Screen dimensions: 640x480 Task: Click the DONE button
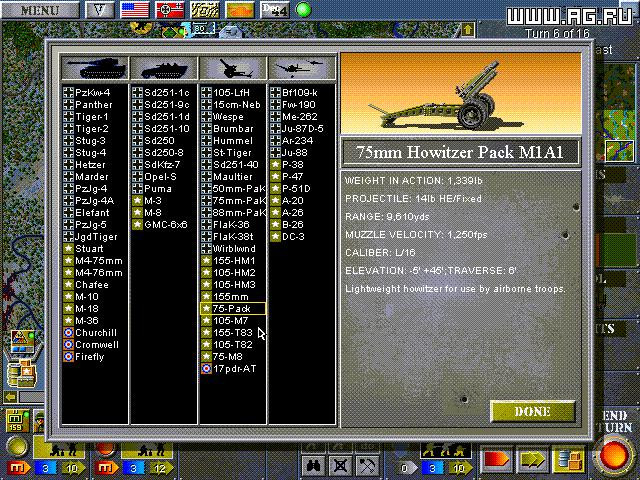click(532, 411)
